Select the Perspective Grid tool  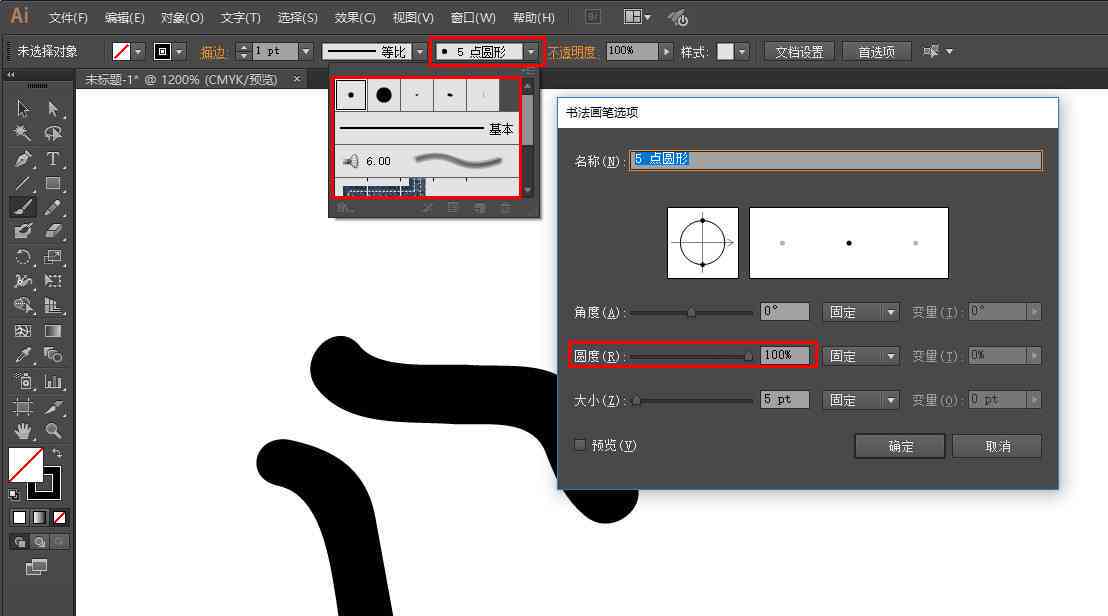(x=53, y=305)
